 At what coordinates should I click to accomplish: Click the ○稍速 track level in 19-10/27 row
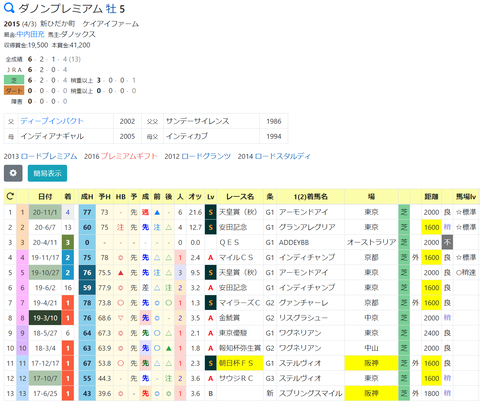click(x=466, y=272)
